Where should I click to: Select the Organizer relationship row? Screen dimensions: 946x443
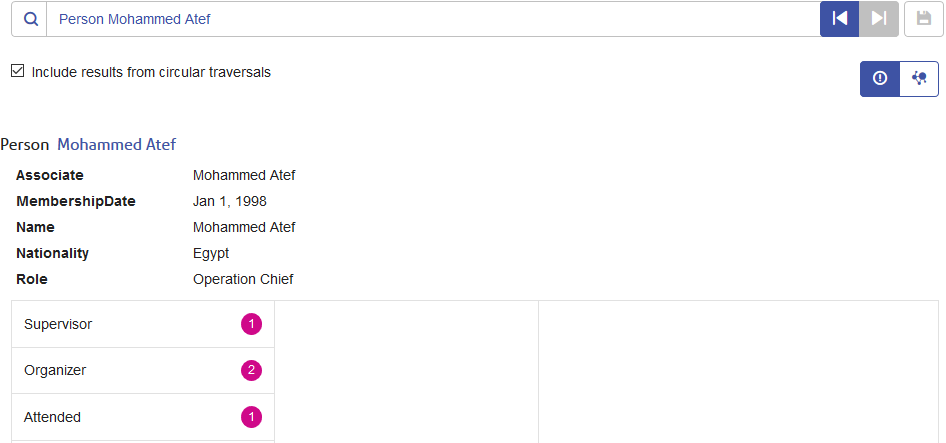pos(143,371)
